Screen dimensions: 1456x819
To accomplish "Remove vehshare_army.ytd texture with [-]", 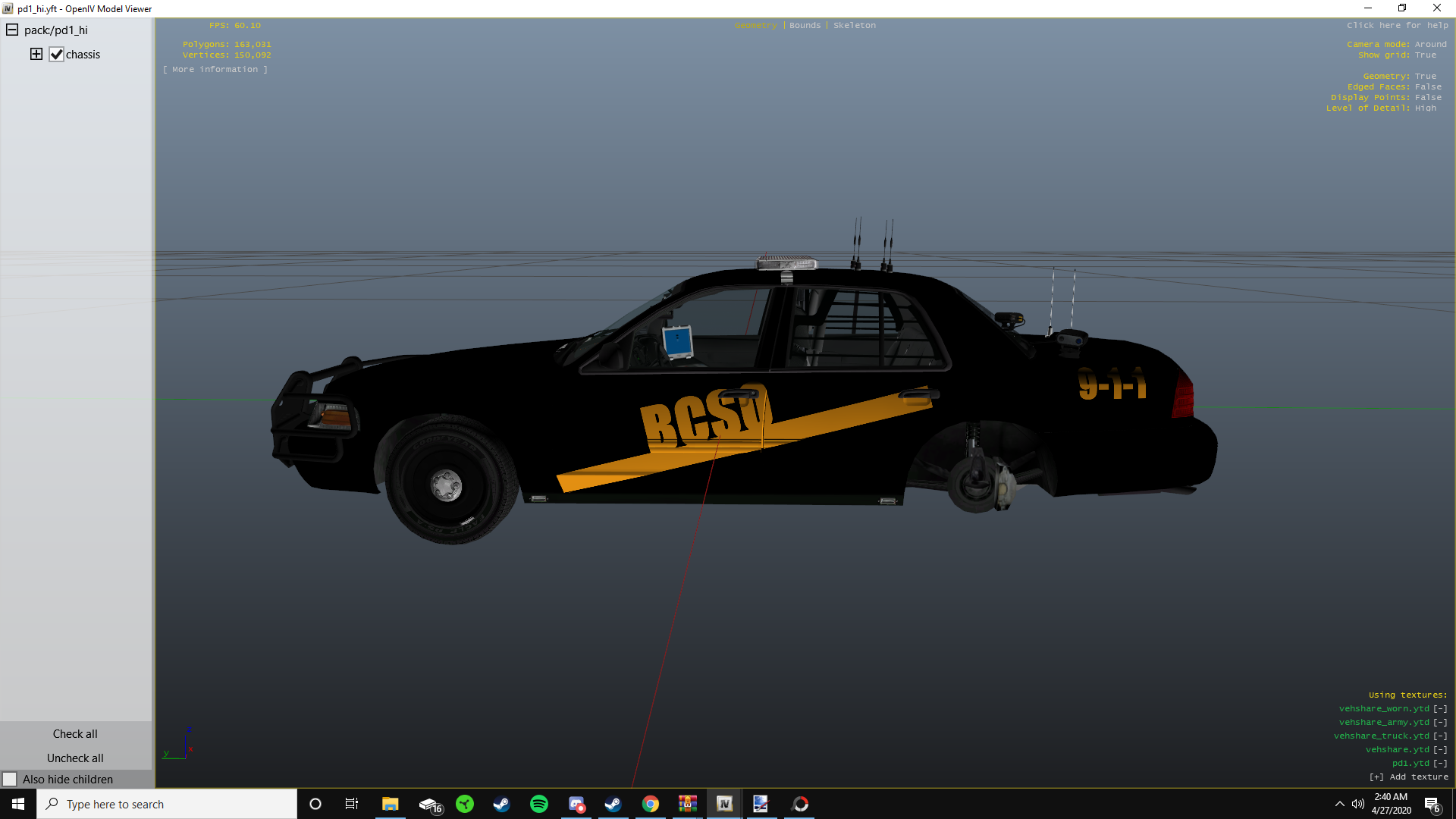I will [1439, 722].
